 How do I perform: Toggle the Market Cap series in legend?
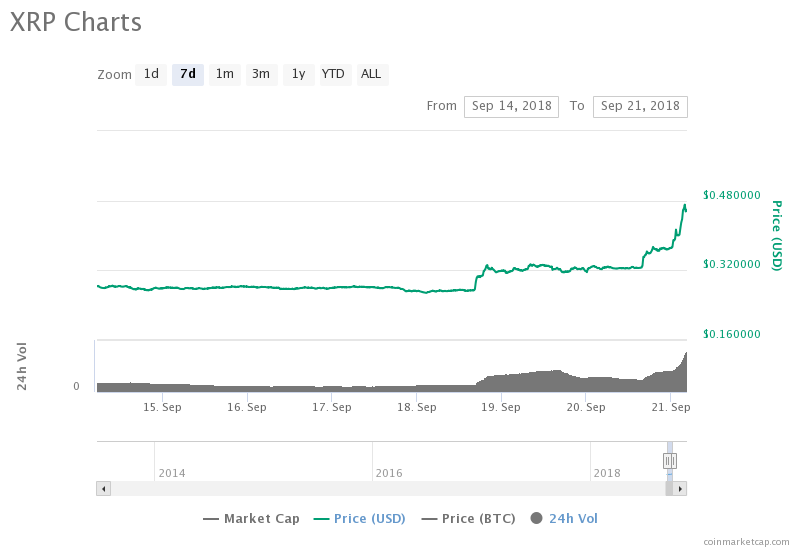pos(251,519)
